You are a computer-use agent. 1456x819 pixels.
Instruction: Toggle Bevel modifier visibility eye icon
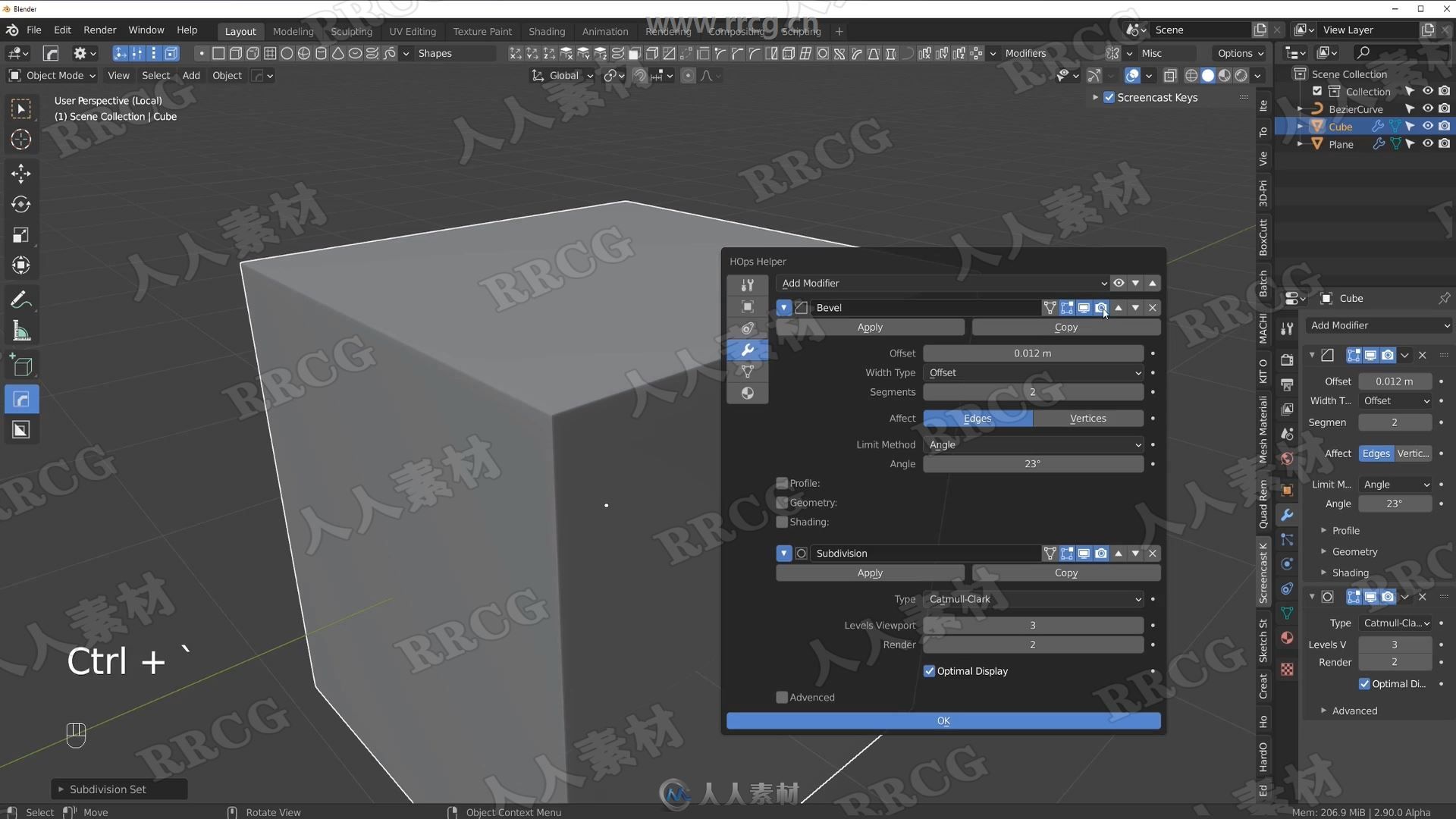1084,307
